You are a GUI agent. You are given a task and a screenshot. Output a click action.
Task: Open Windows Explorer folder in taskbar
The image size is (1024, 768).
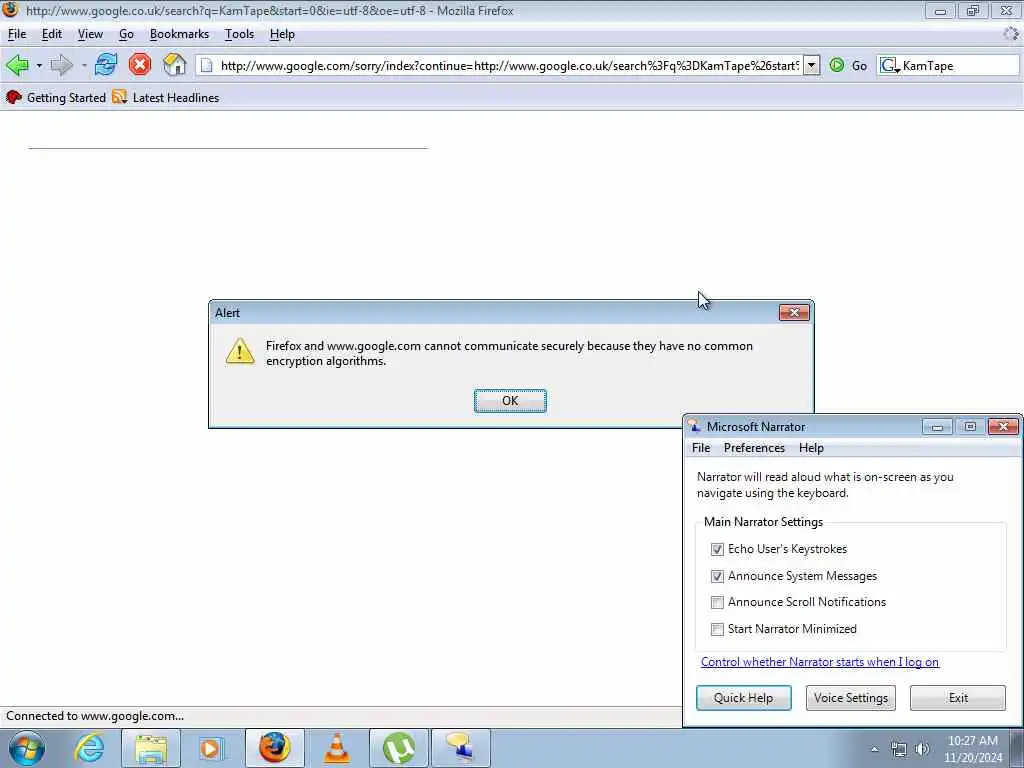click(151, 748)
